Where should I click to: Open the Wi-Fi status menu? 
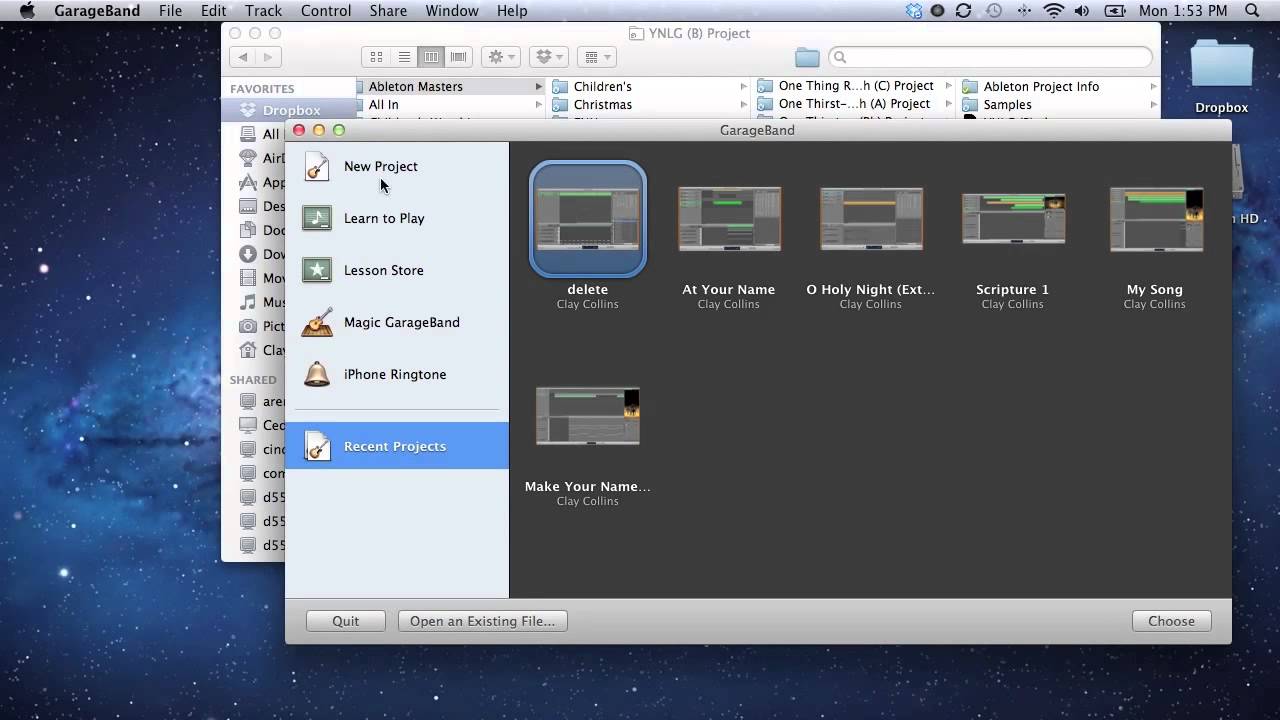tap(1054, 11)
